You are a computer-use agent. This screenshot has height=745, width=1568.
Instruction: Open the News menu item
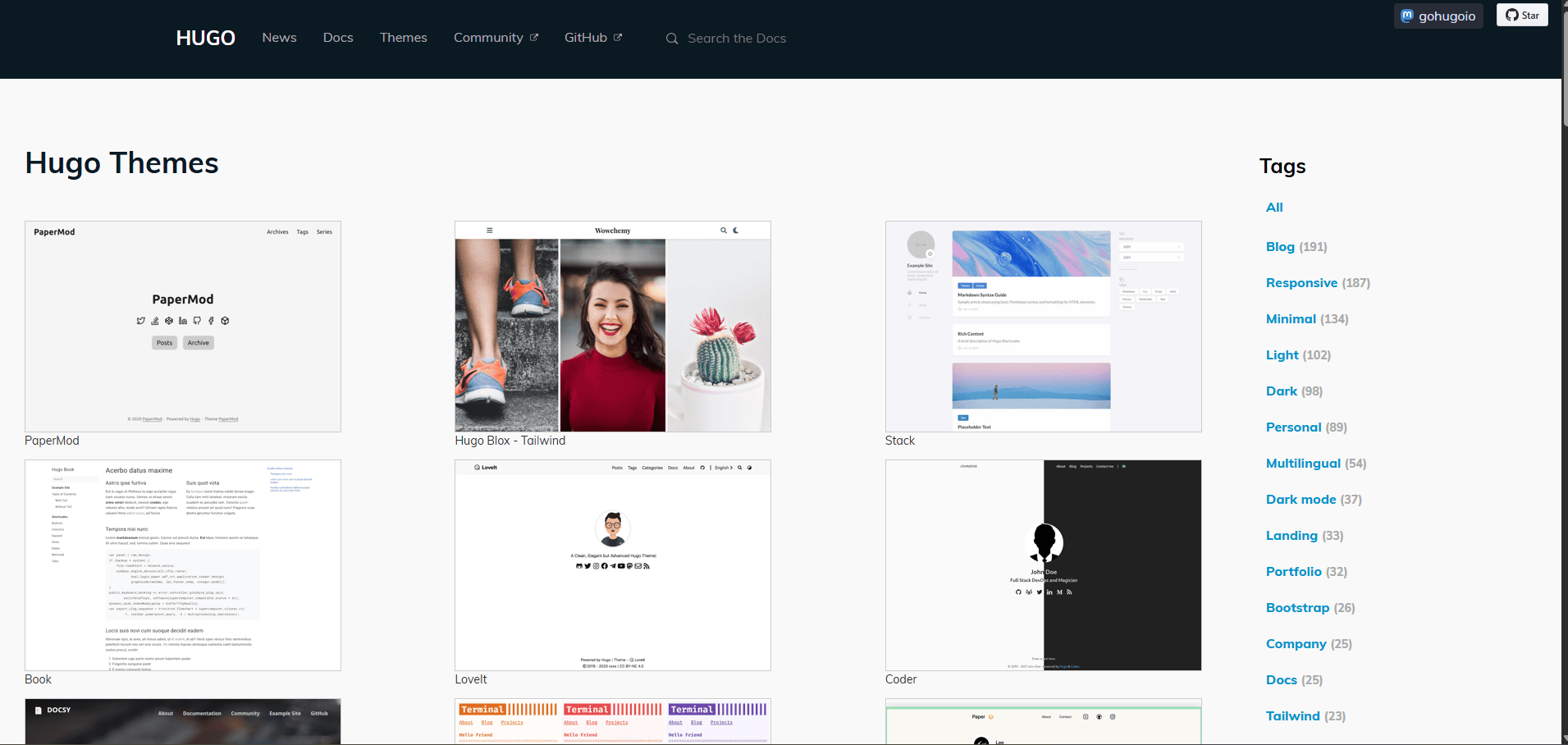[x=279, y=38]
